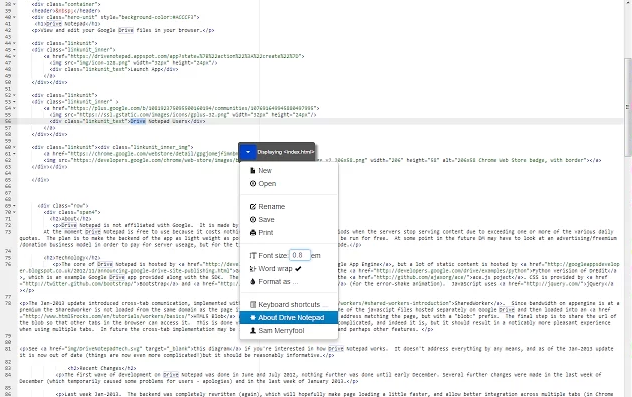Click the Save icon in menu
Screen dimensions: 632x397
253,219
